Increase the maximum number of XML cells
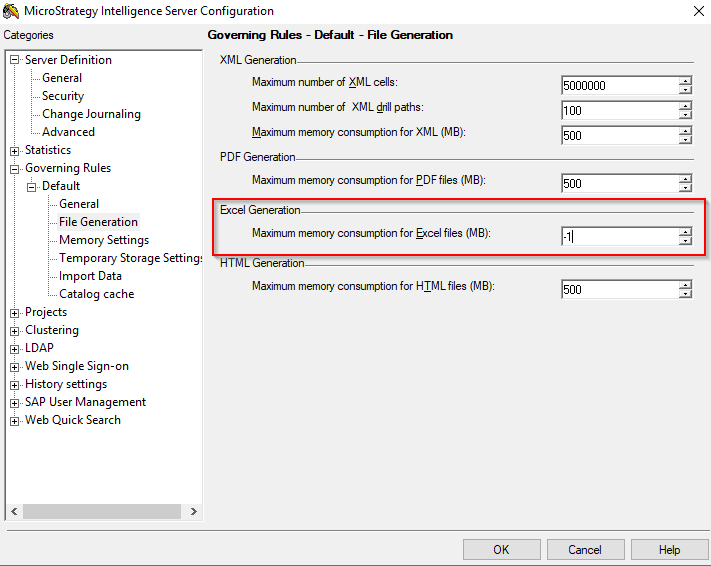The width and height of the screenshot is (711, 566). pos(685,81)
